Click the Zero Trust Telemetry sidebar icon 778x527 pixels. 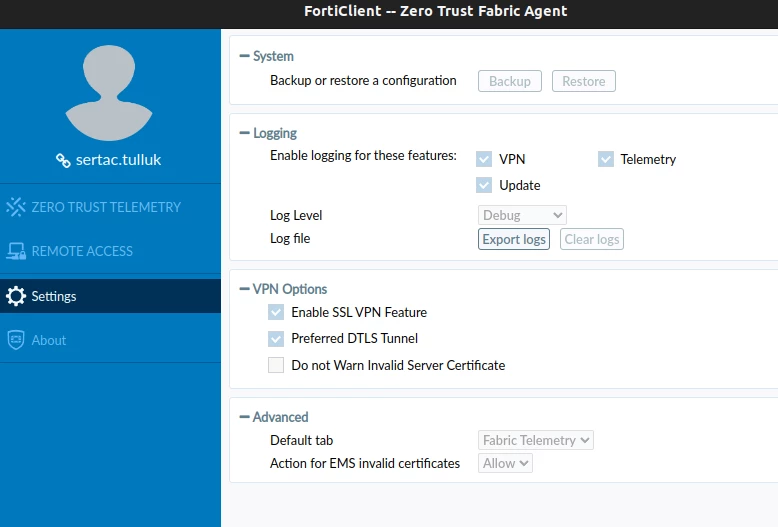point(16,207)
